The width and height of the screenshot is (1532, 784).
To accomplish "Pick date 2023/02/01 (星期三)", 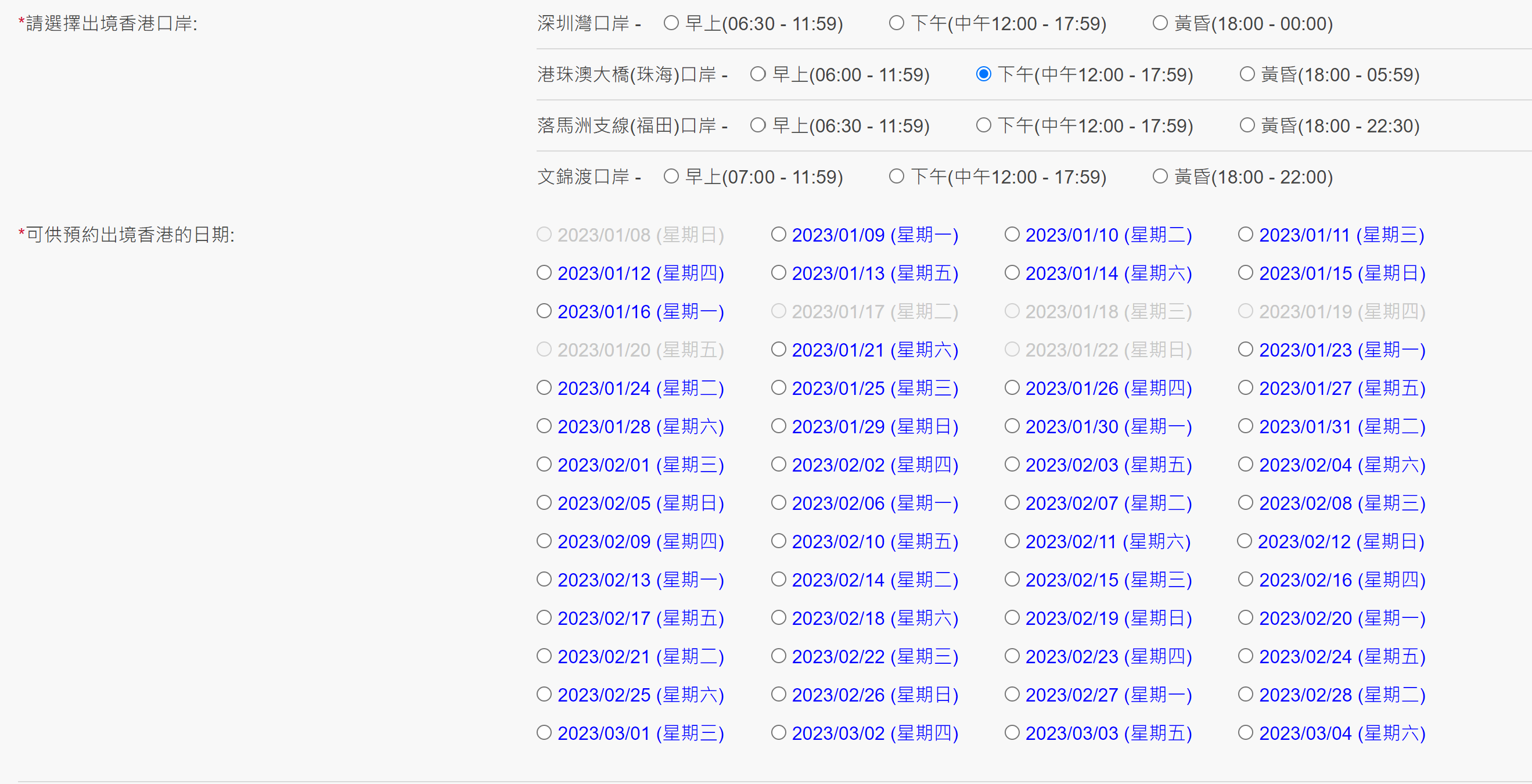I will [x=544, y=465].
